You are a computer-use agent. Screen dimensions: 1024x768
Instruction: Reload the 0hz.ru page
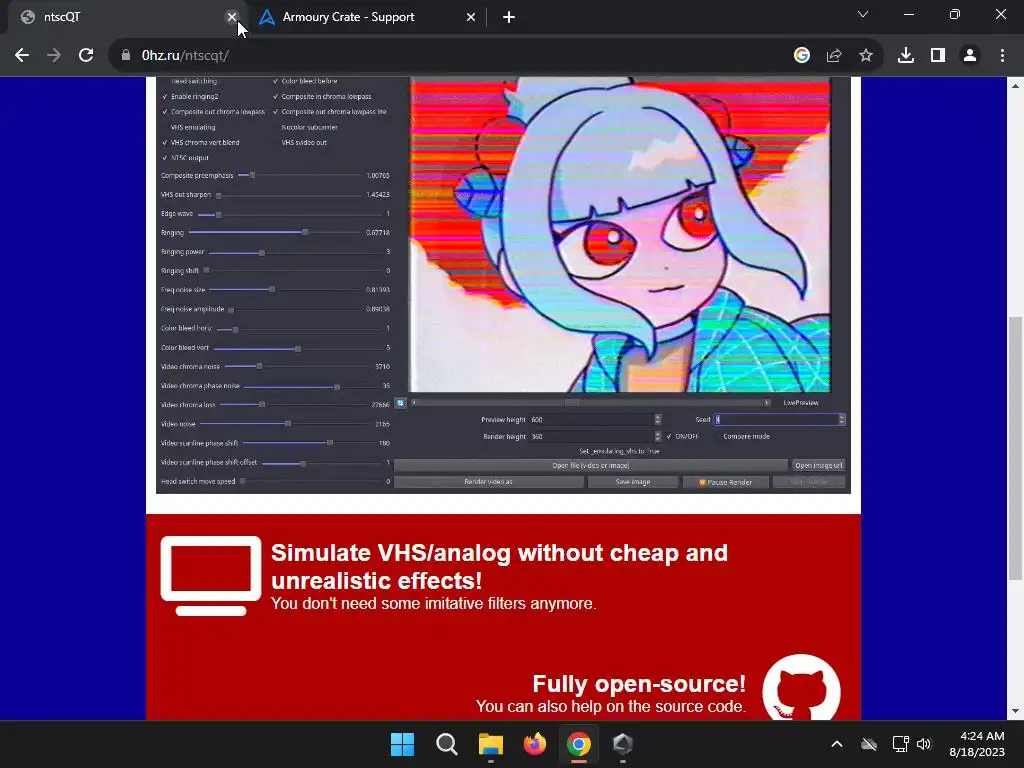[86, 56]
